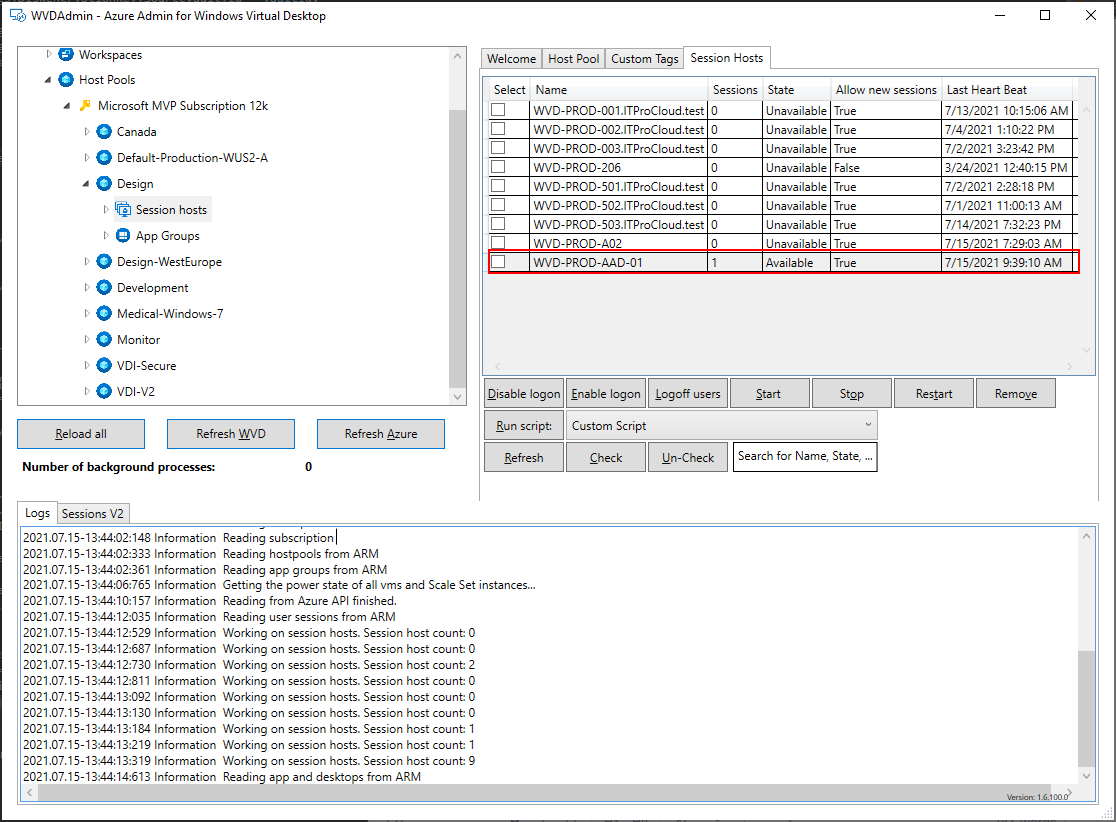Click the Design host pool icon

[104, 184]
